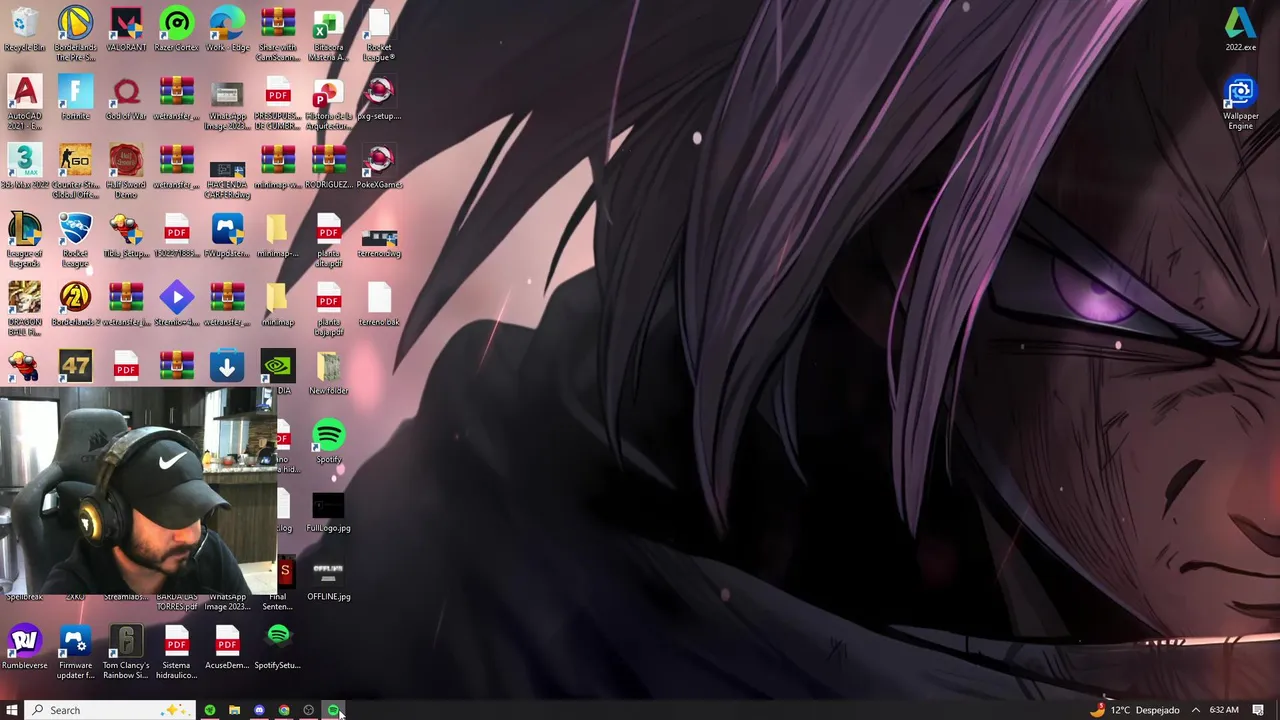Launch PokeXGames shortcut

[x=379, y=167]
